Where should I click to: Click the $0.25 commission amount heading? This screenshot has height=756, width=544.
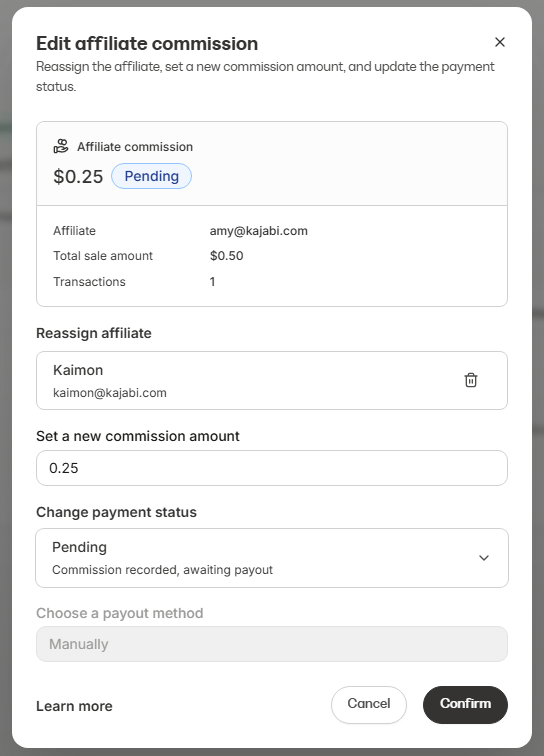pyautogui.click(x=78, y=176)
